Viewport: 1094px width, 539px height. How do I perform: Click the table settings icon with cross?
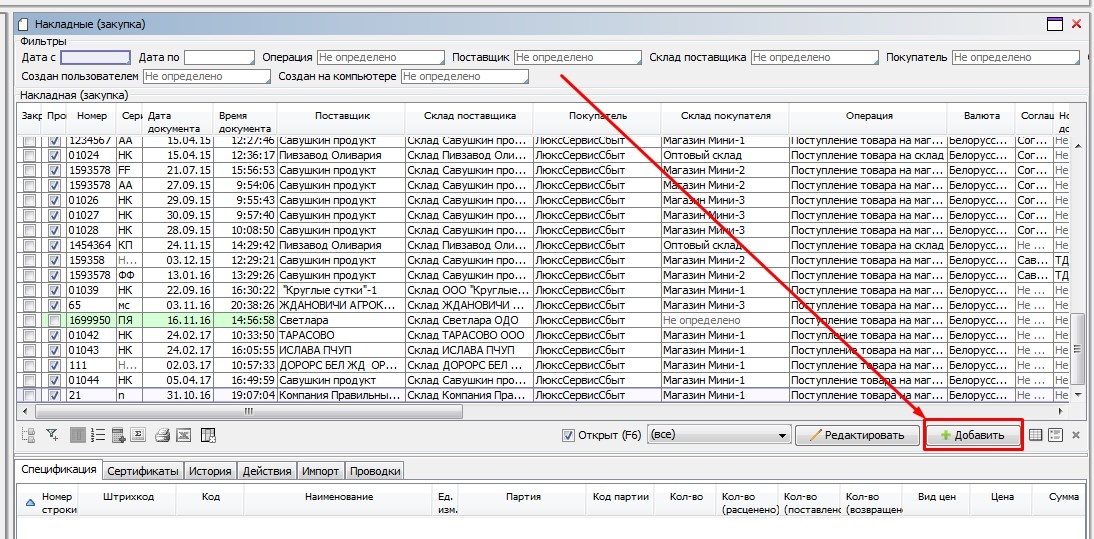pyautogui.click(x=208, y=435)
